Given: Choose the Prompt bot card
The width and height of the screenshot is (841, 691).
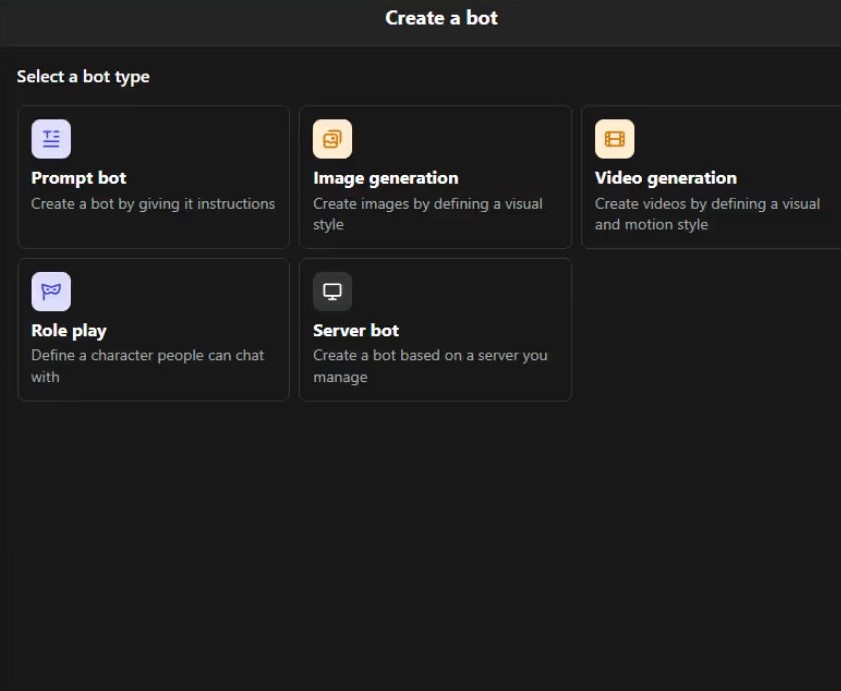Looking at the screenshot, I should click(153, 176).
